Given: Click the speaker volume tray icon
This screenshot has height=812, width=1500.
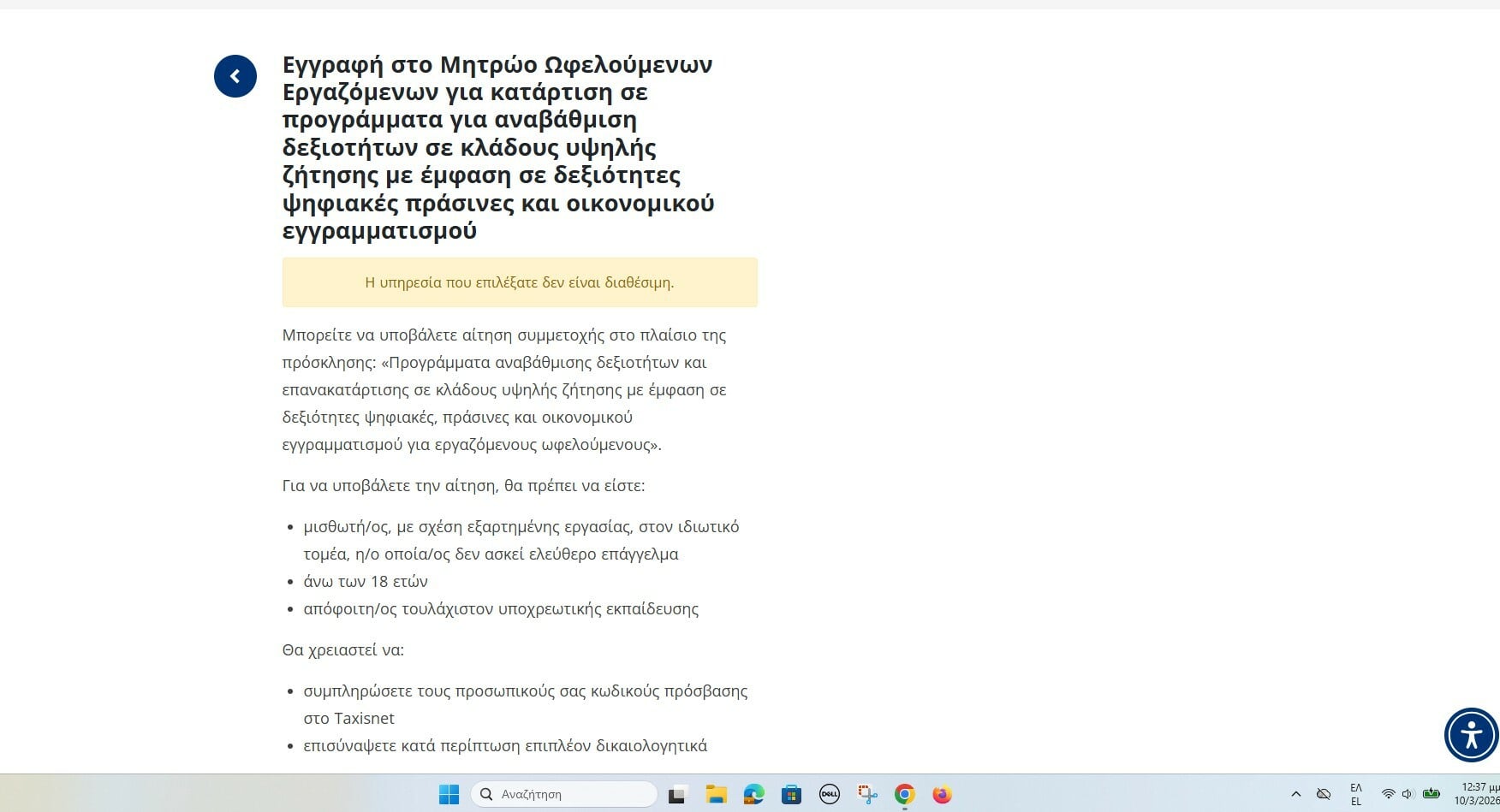Looking at the screenshot, I should pos(1408,795).
